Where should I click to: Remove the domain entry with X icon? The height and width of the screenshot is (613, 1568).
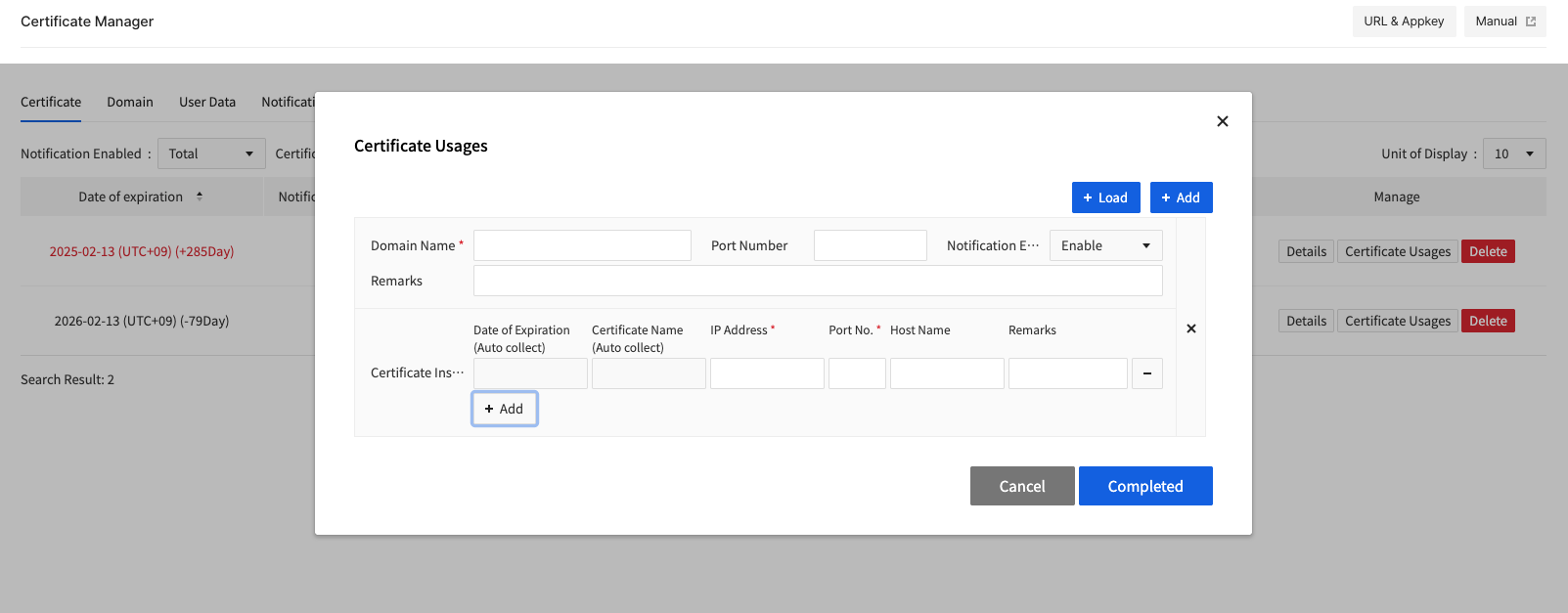1190,328
